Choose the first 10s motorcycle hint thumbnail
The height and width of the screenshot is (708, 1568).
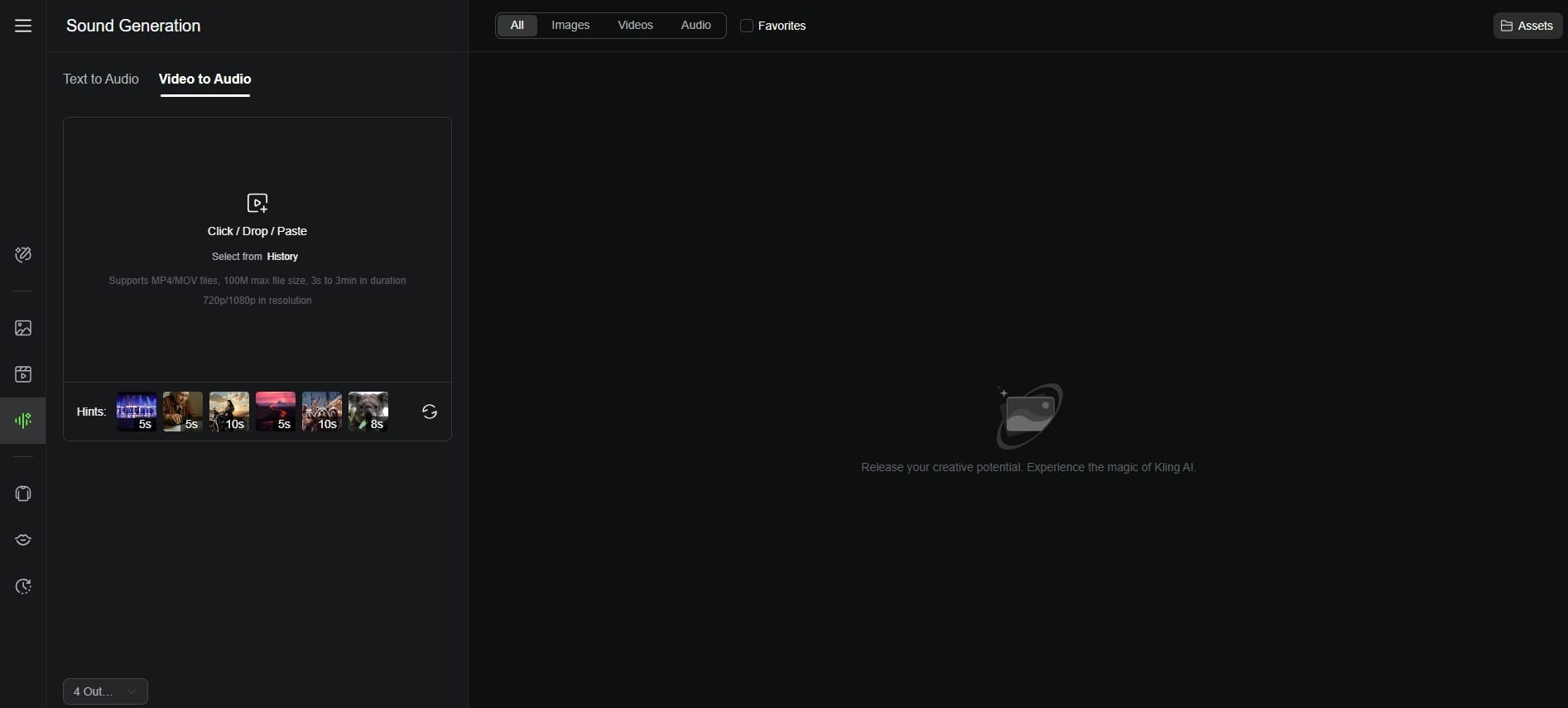(x=229, y=412)
